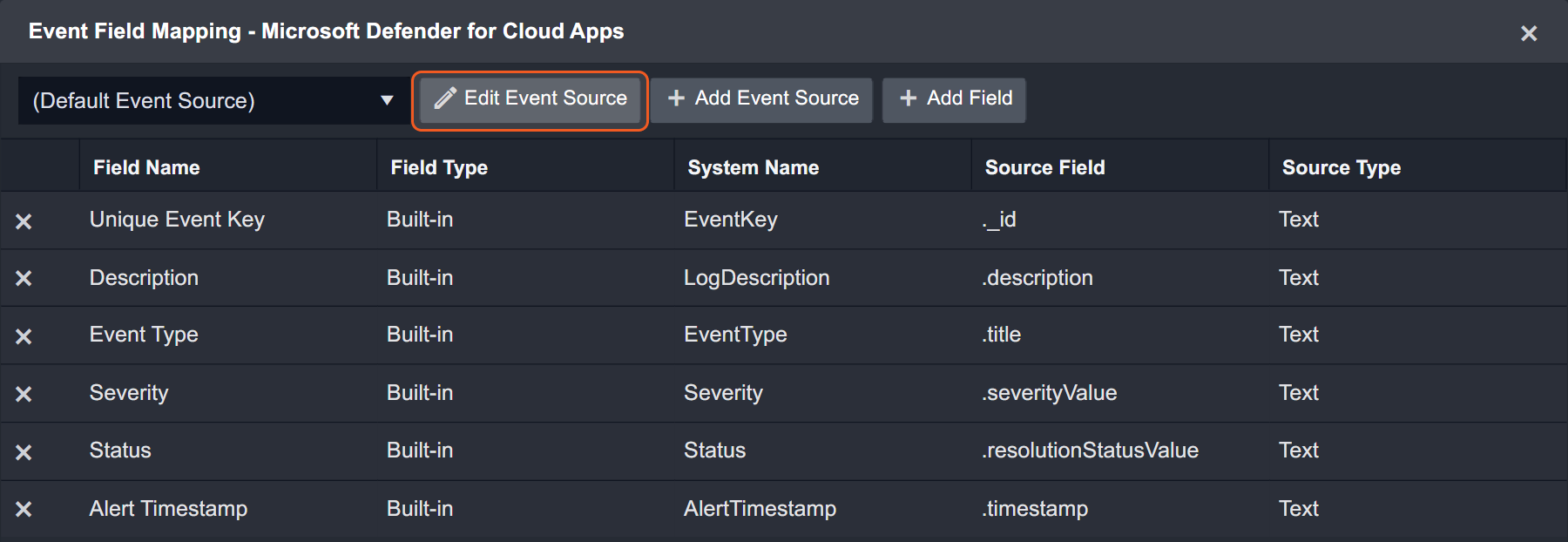Click the Source Type column header

coord(1341,167)
